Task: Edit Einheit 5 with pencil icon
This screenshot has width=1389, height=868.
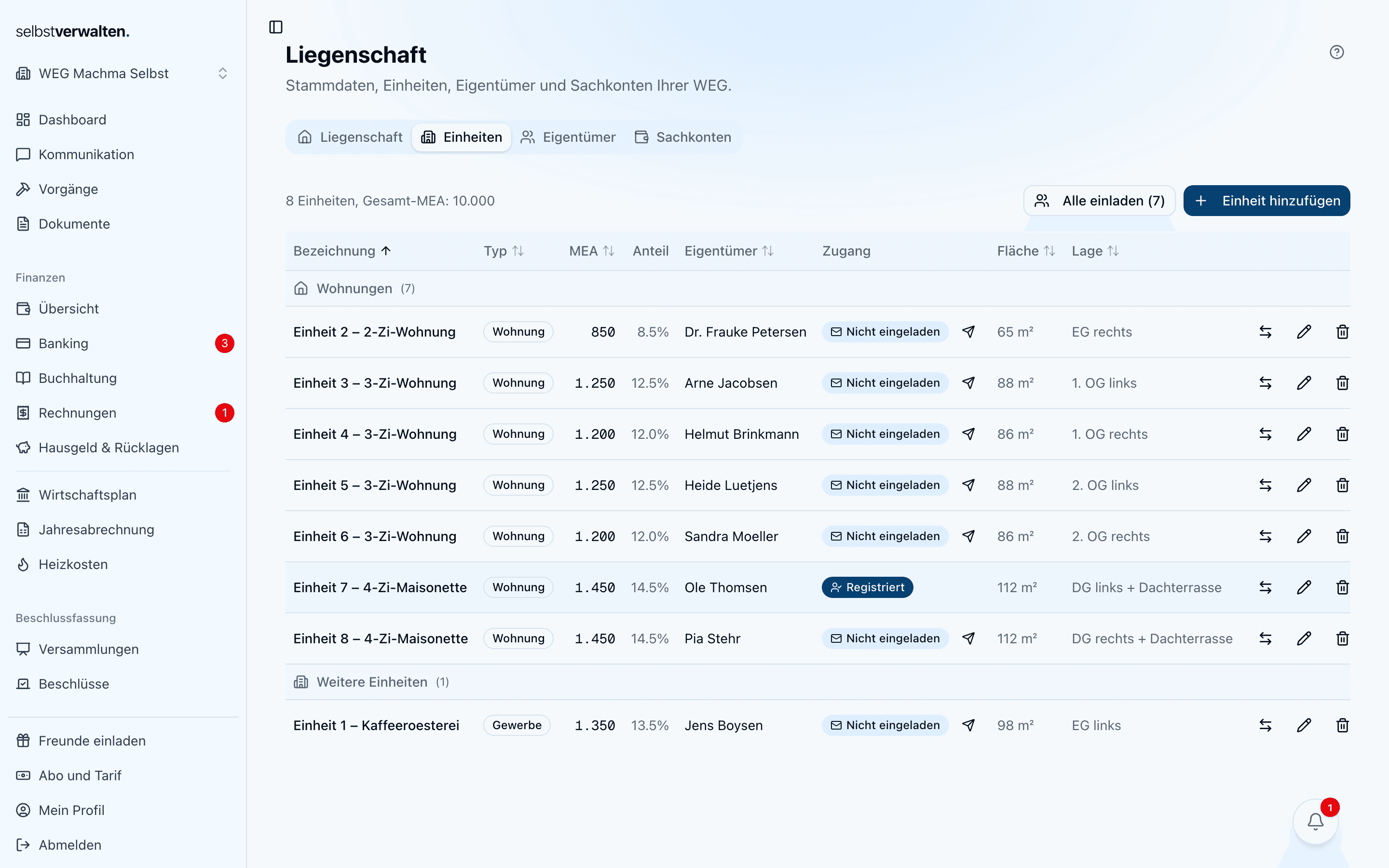Action: 1304,485
